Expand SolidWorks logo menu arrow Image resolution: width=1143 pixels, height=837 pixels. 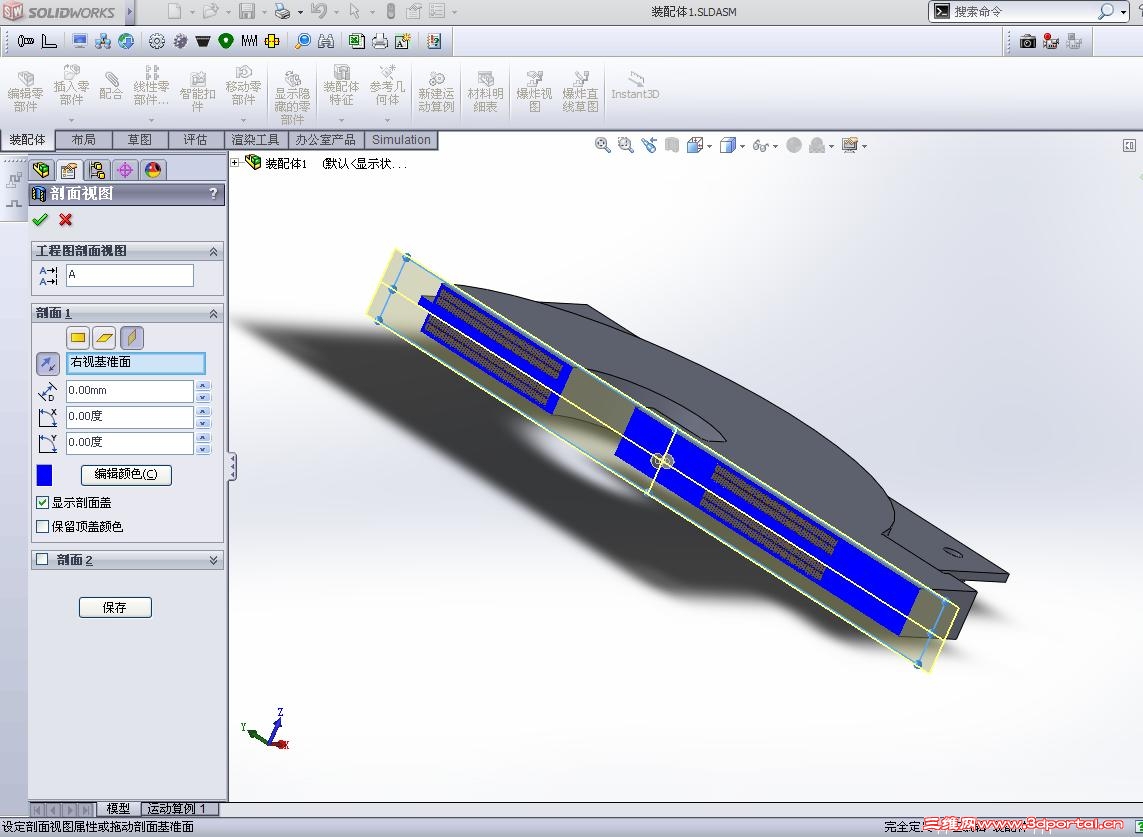point(130,12)
